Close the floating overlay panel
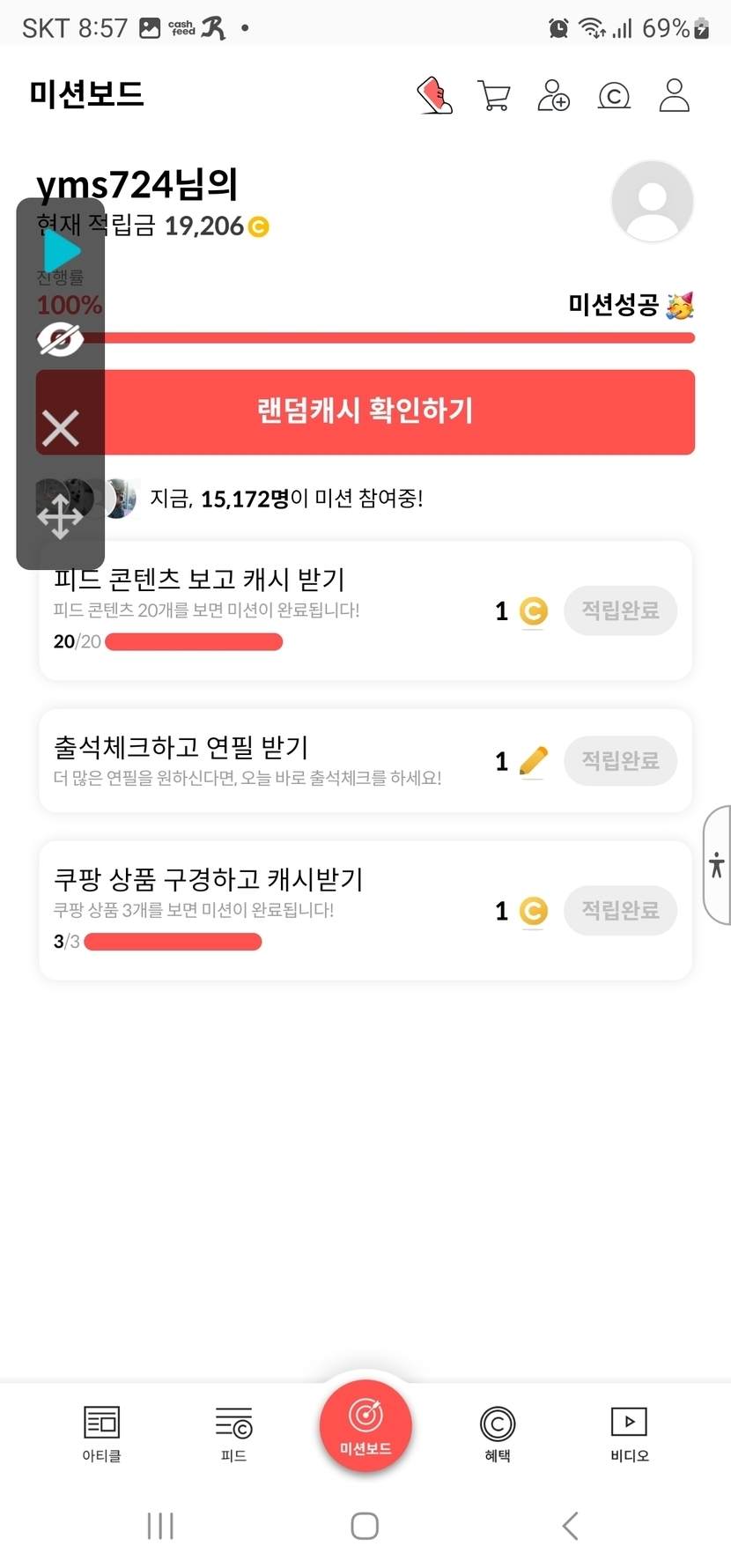This screenshot has width=731, height=1568. pyautogui.click(x=60, y=429)
